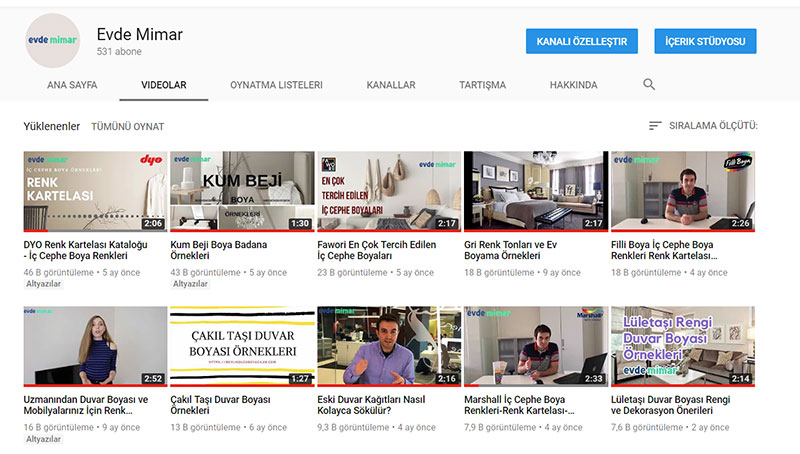
Task: Open the Oynatma Listeleri tab
Action: point(276,85)
